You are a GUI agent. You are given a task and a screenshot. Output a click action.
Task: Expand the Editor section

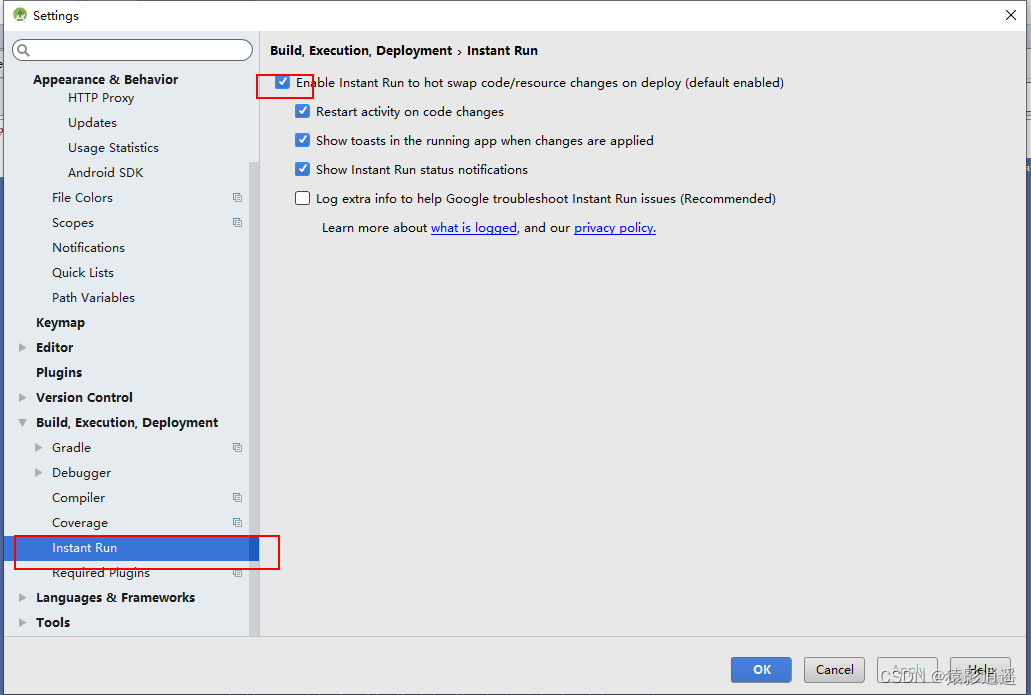tap(22, 347)
